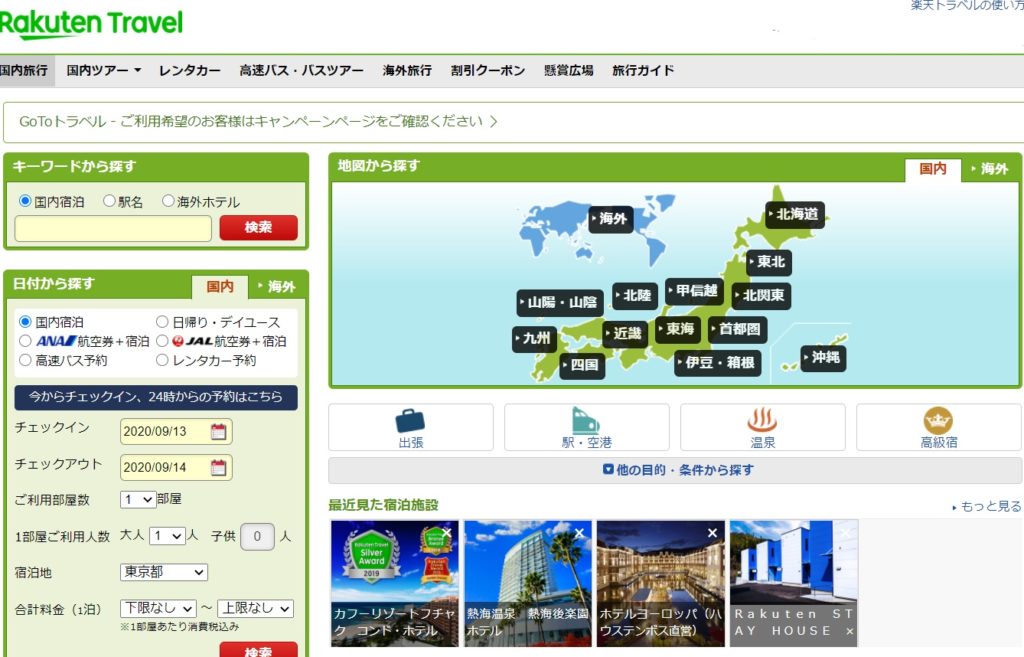Open the カフーリゾートフチャク コンド・ホテル thumbnail

(394, 583)
